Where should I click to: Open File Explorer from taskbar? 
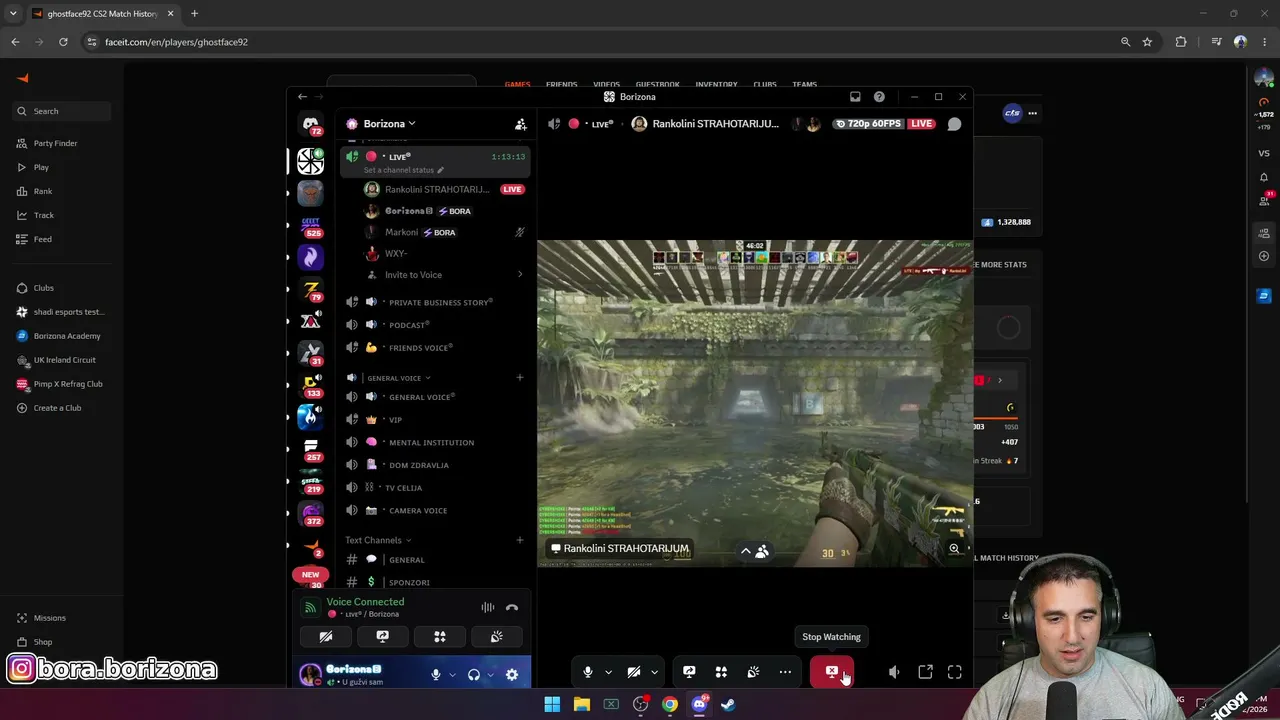[x=581, y=704]
